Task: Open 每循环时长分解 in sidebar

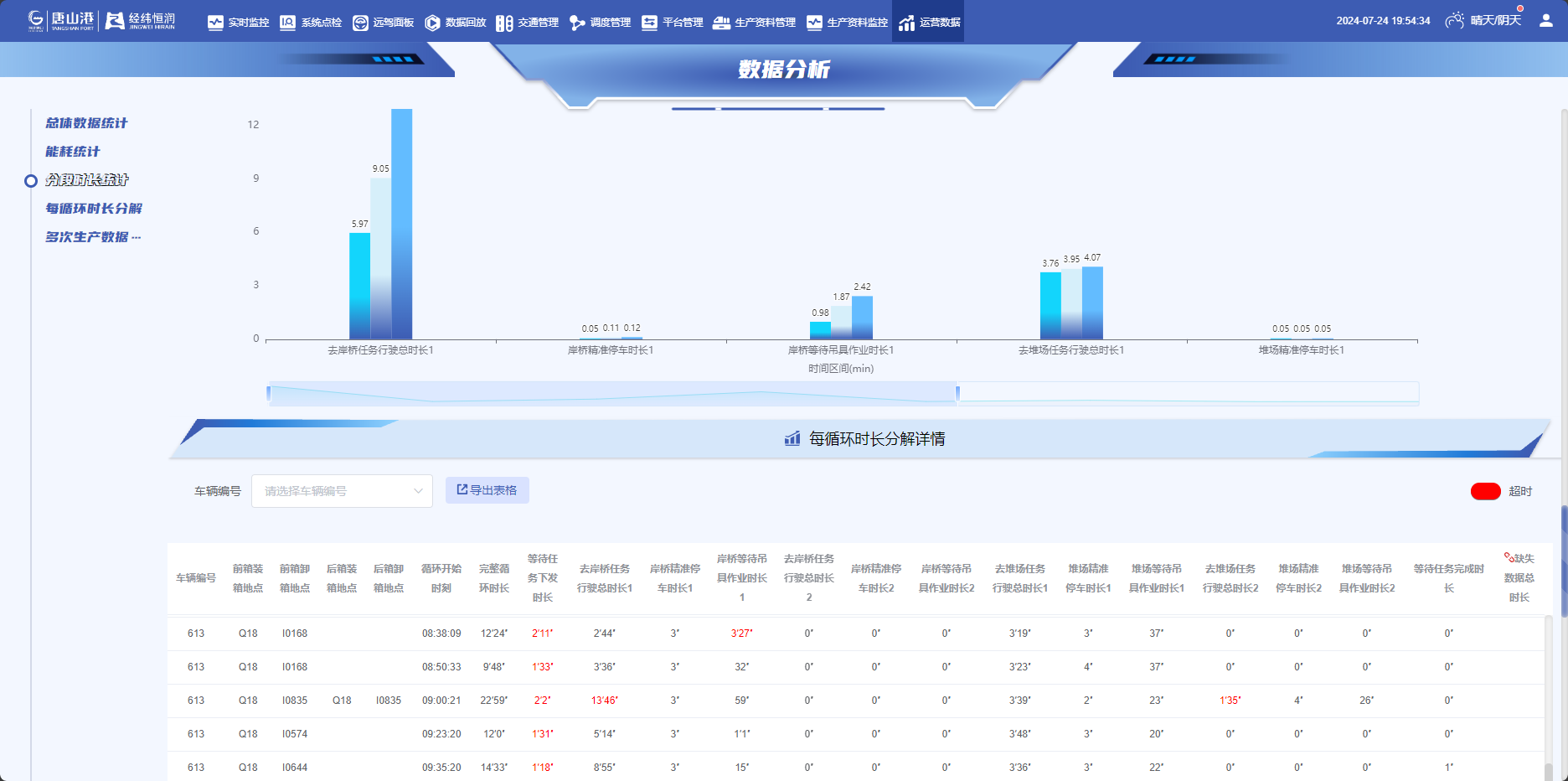Action: click(x=94, y=209)
